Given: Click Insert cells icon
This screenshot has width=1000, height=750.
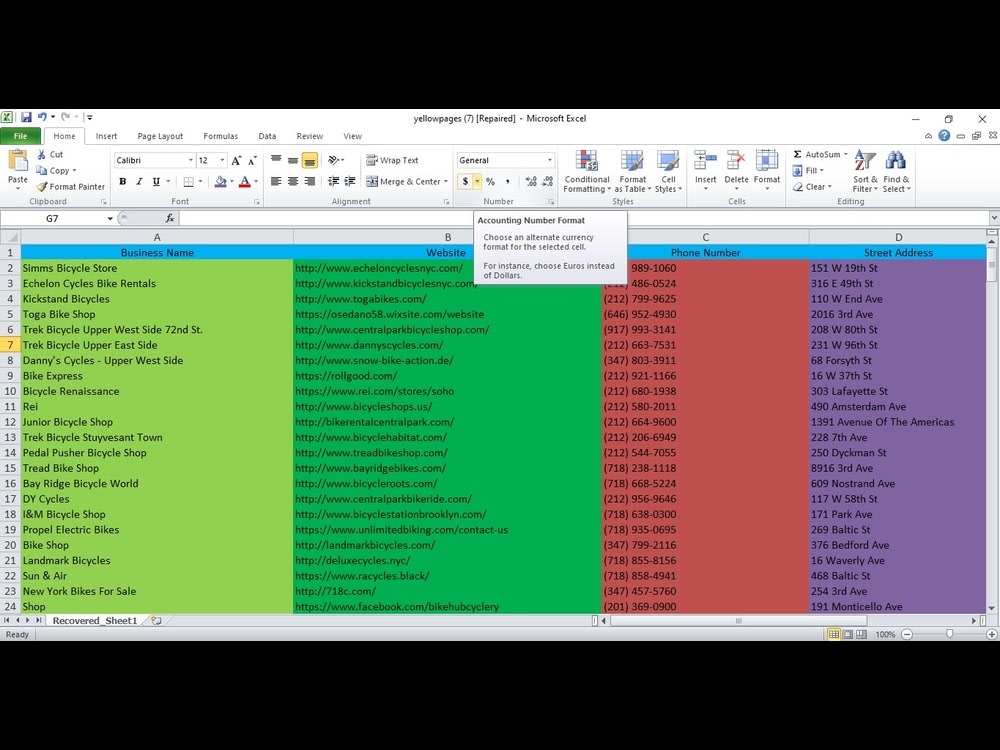Looking at the screenshot, I should tap(705, 161).
